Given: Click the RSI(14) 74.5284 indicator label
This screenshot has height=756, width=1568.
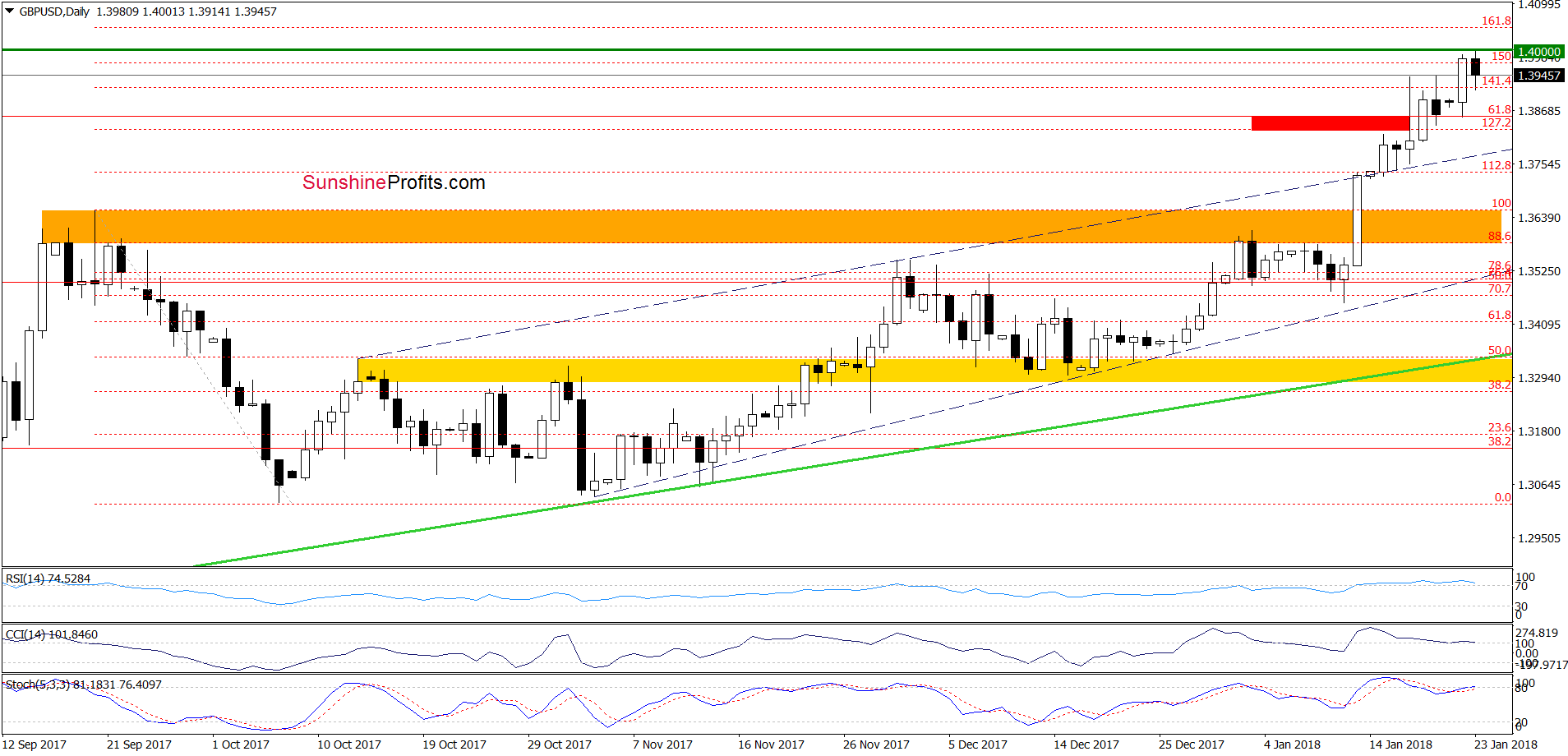Looking at the screenshot, I should pyautogui.click(x=48, y=579).
